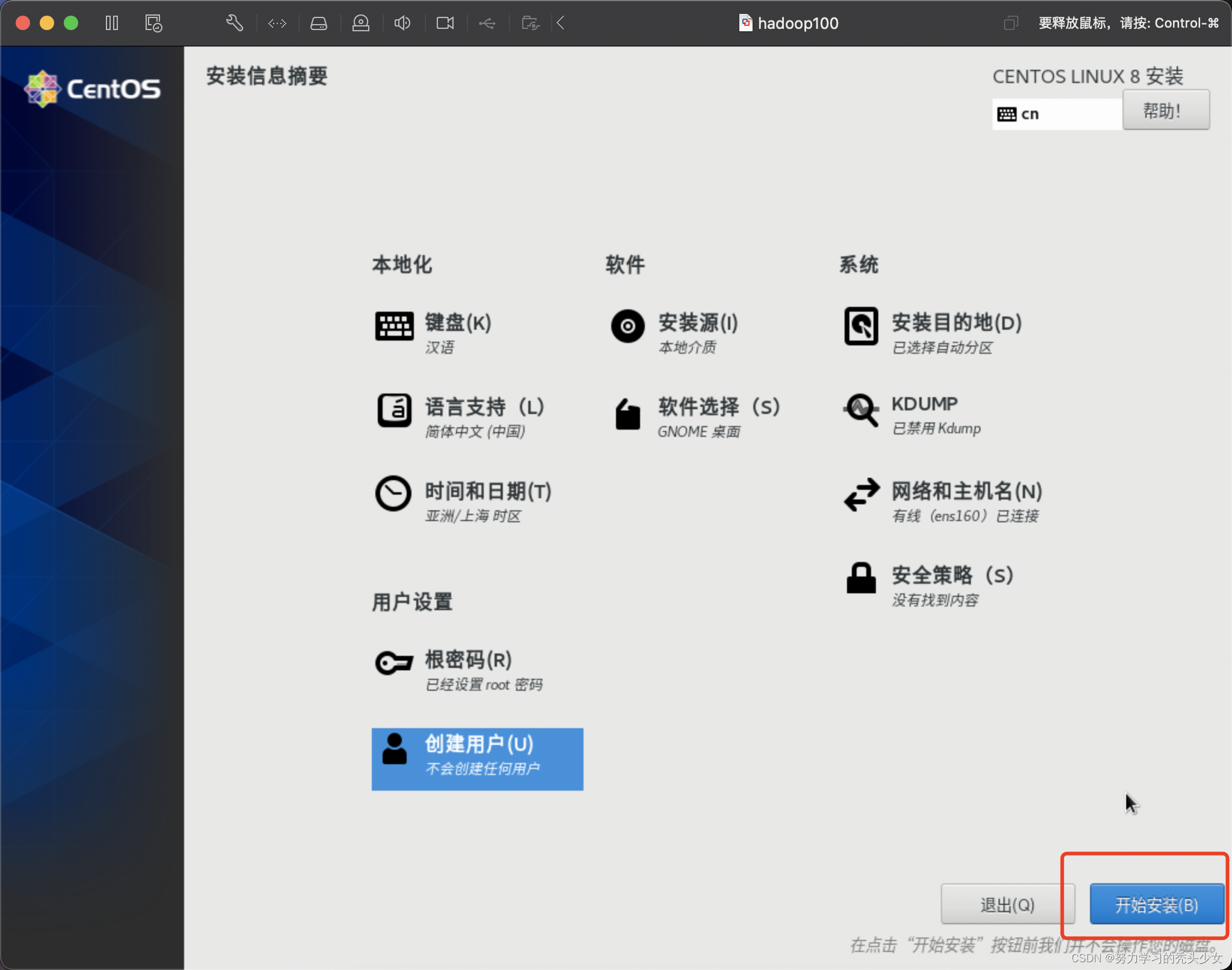Click 已选择自动分区 status text
This screenshot has height=970, width=1232.
point(942,347)
